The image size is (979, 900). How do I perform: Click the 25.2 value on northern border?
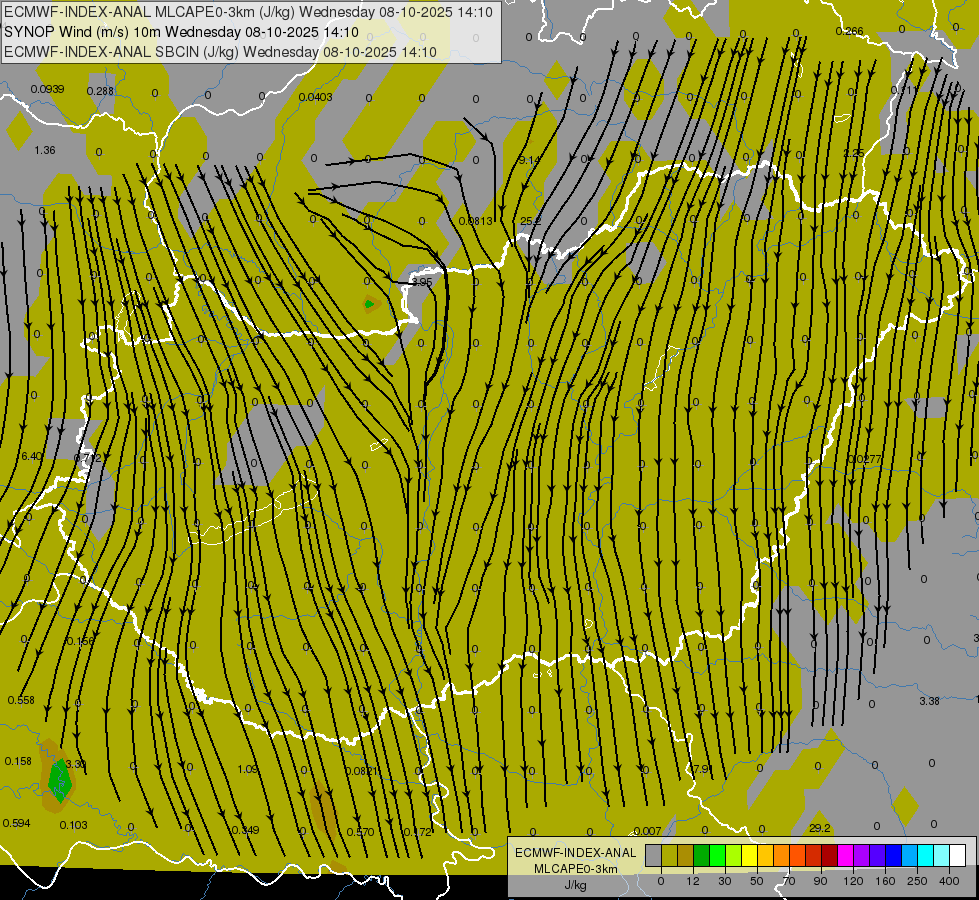point(530,221)
